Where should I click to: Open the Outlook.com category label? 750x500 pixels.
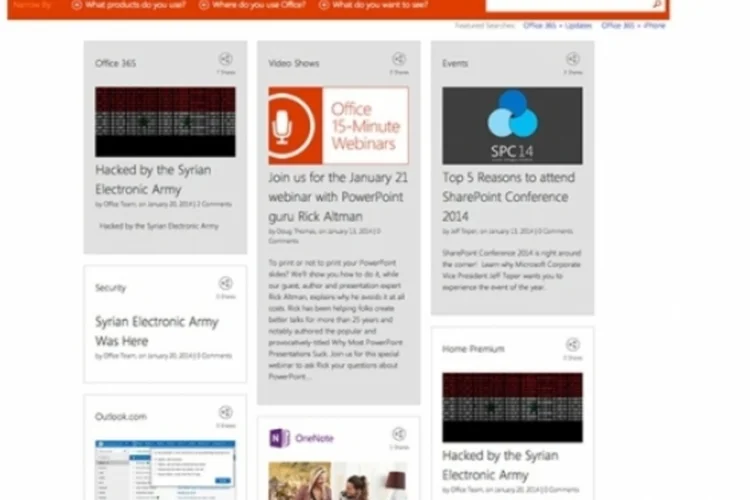121,417
